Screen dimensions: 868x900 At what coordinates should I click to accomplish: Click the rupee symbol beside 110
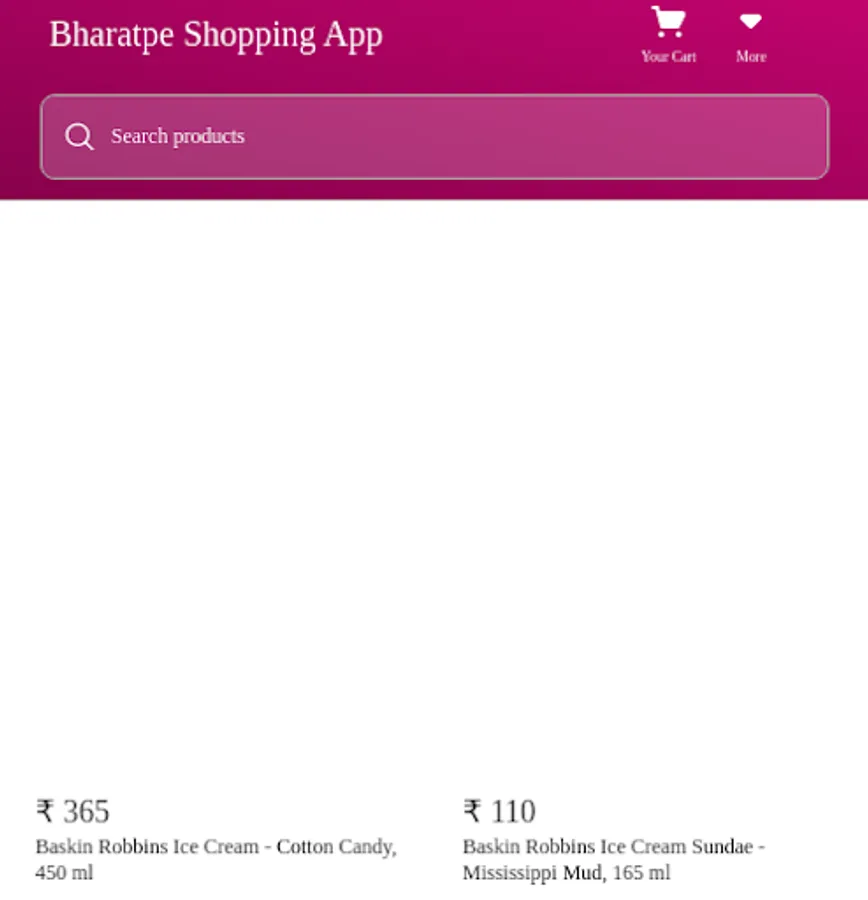(x=472, y=811)
